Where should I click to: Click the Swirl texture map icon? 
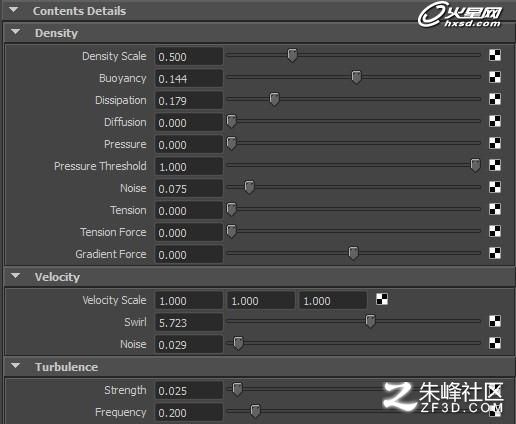(x=495, y=321)
